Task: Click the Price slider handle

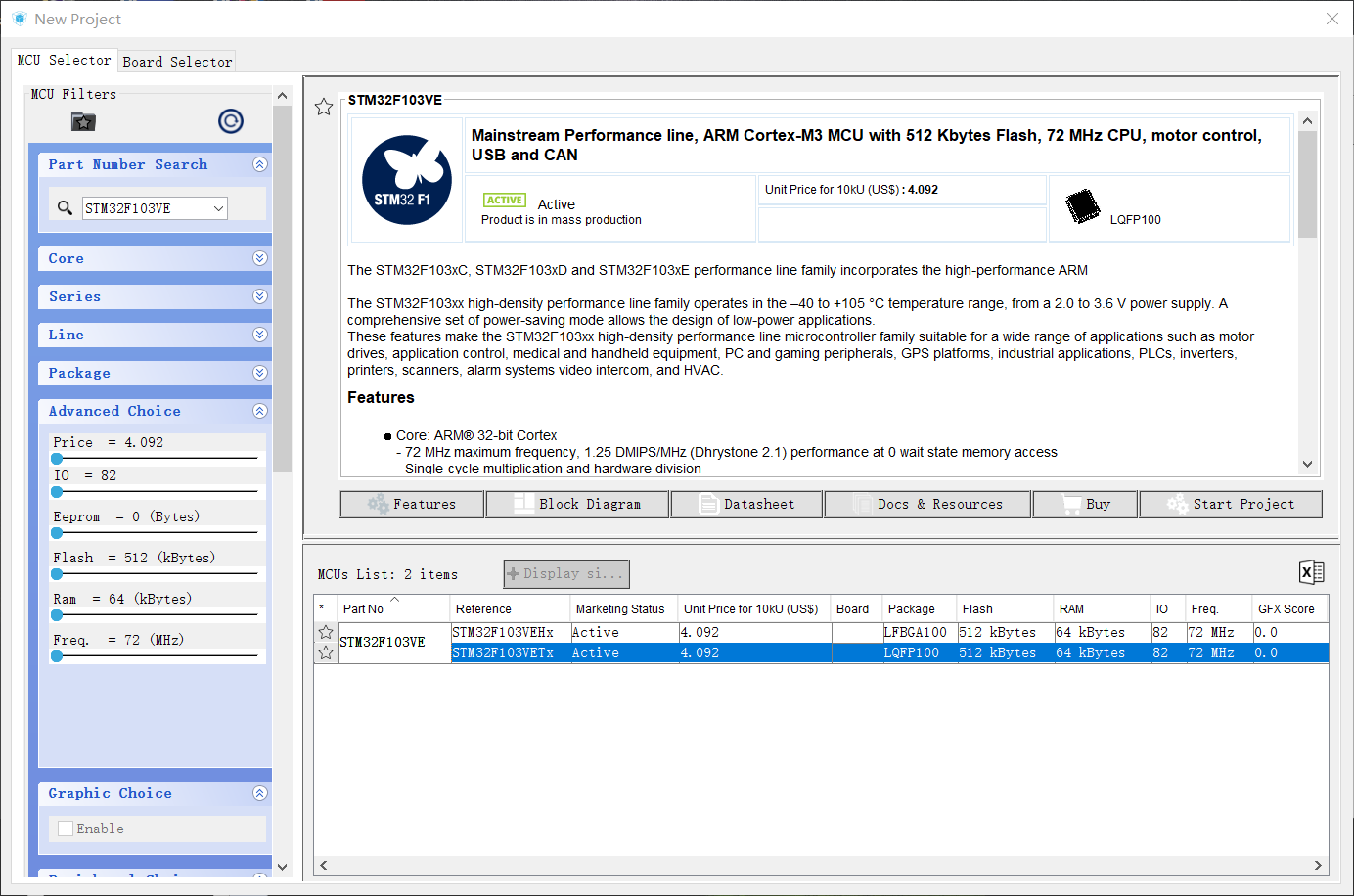Action: click(57, 458)
